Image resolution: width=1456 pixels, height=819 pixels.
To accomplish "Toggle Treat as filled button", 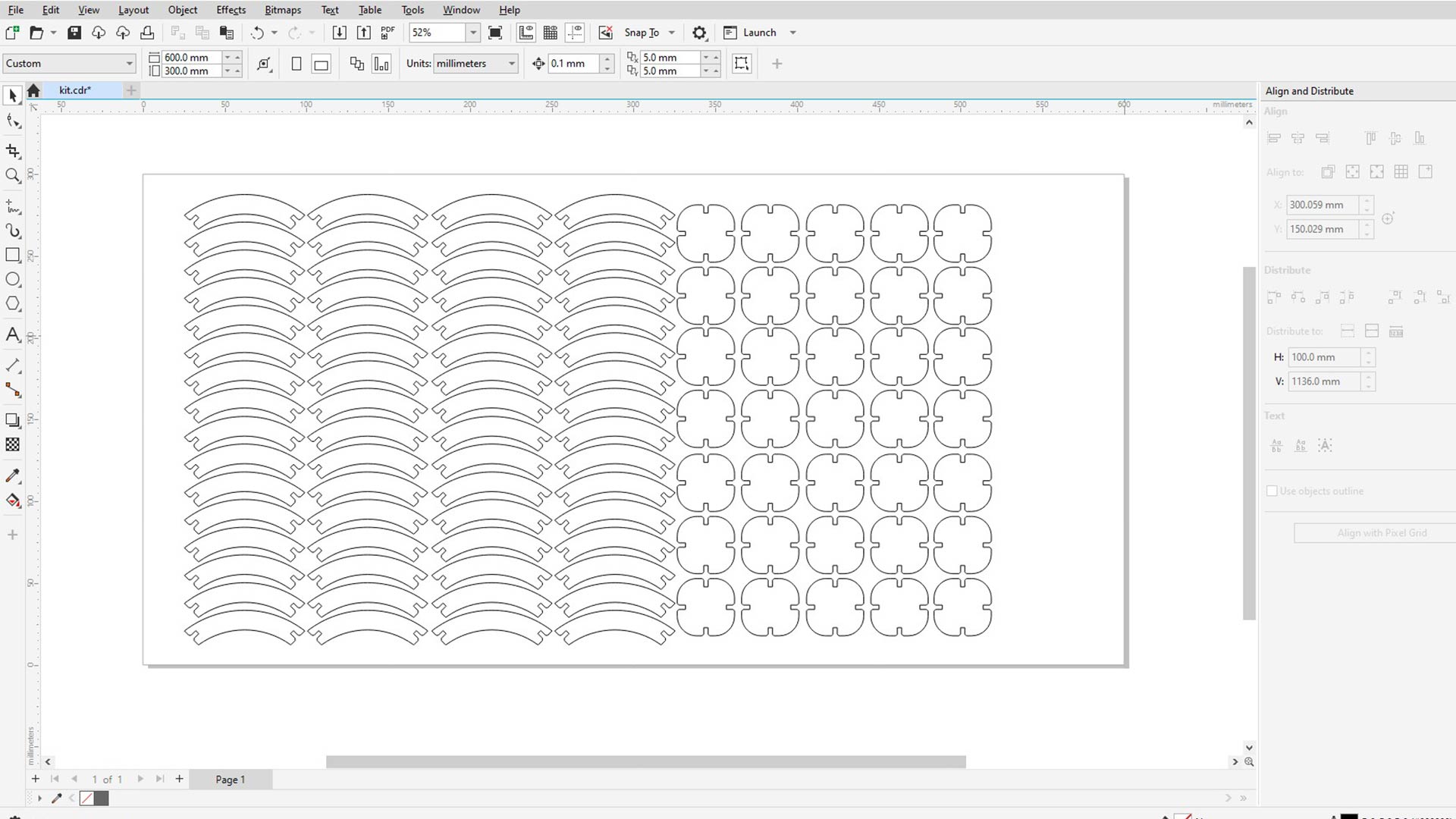I will 742,64.
